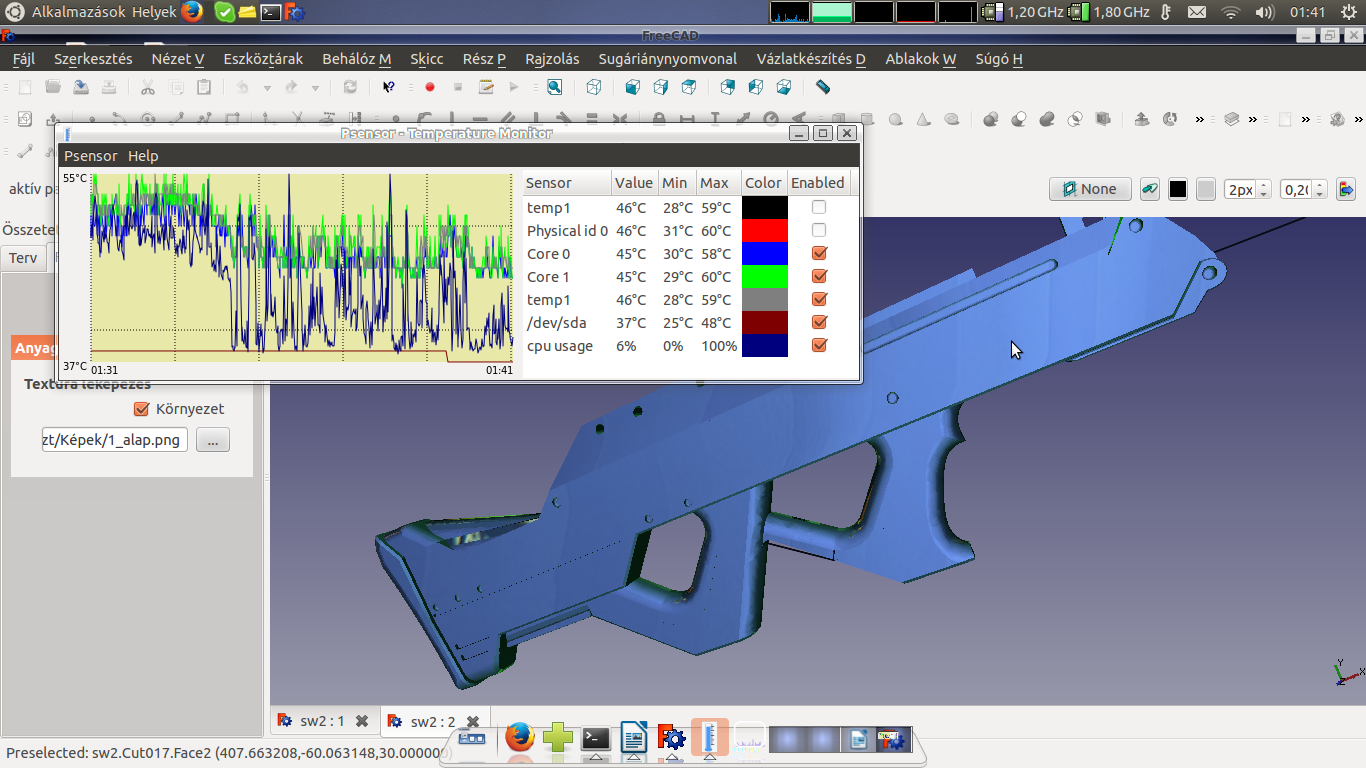Open the Psensor menu in the Psensor window
Screen dimensions: 1366x768
pyautogui.click(x=90, y=156)
